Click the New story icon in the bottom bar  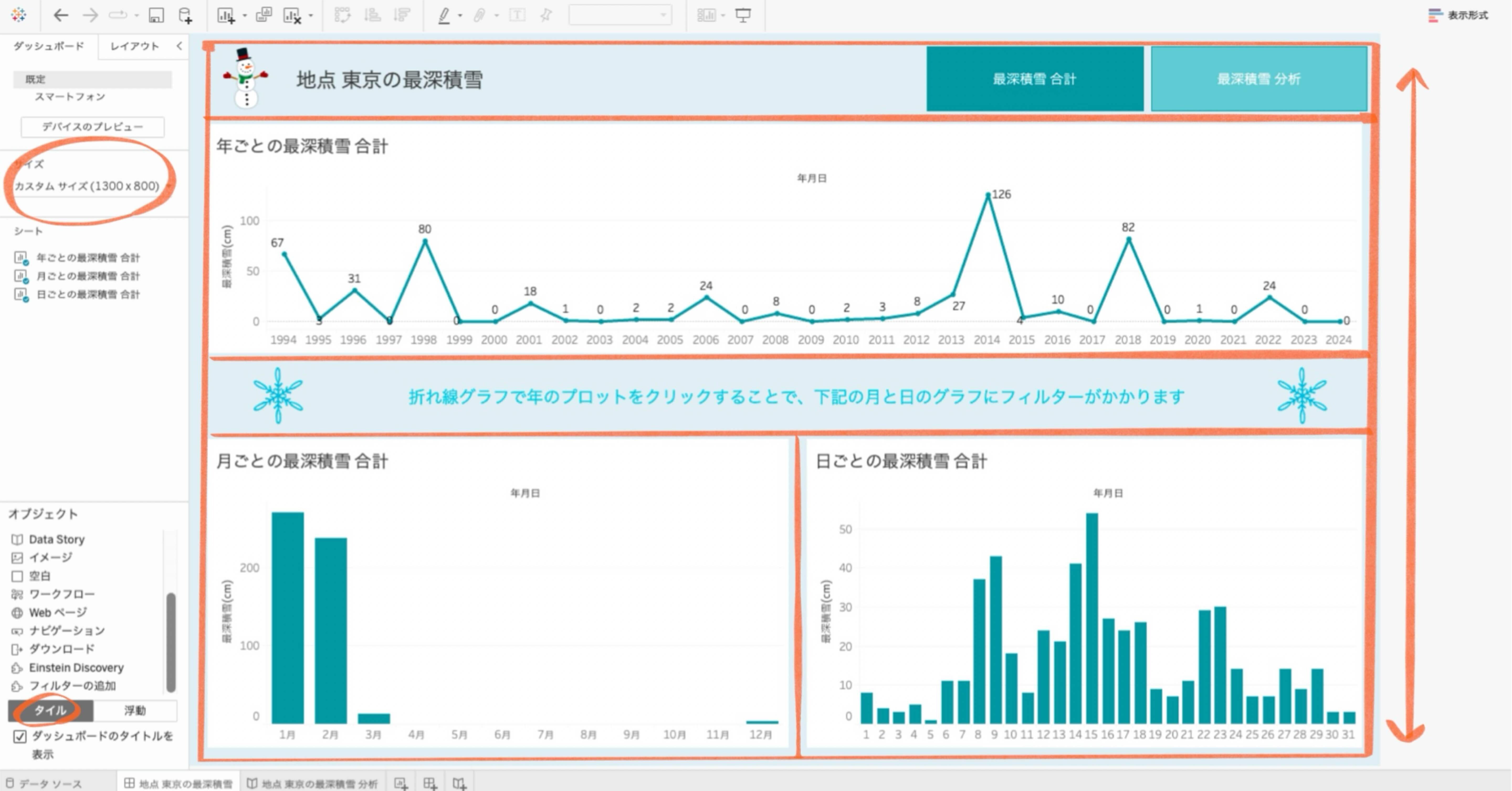pos(460,783)
